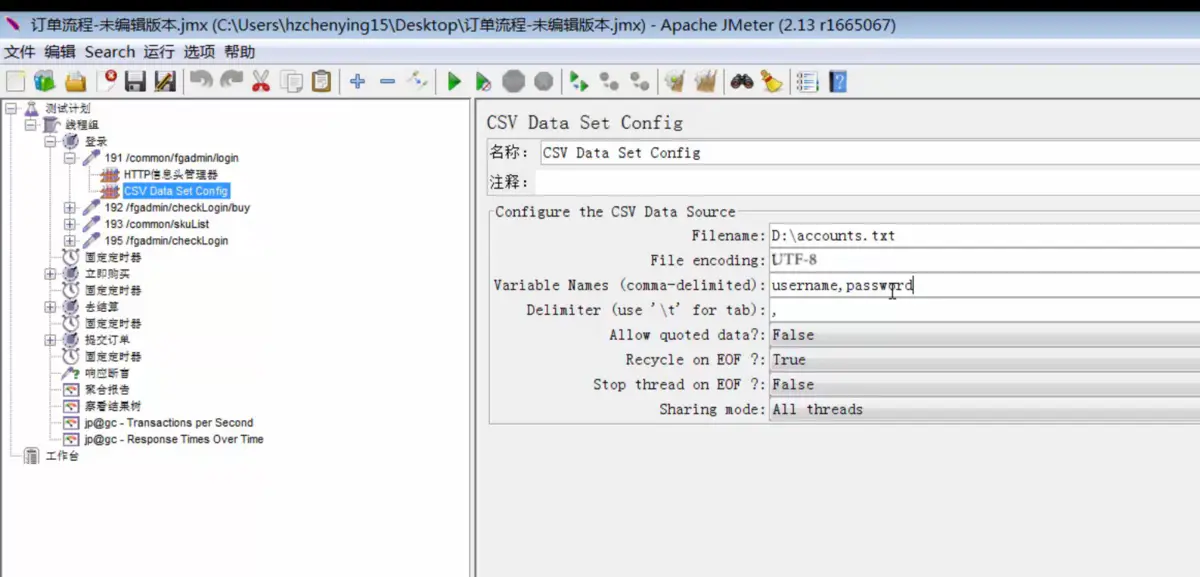This screenshot has width=1200, height=577.
Task: Open the 编辑 menu
Action: 60,52
